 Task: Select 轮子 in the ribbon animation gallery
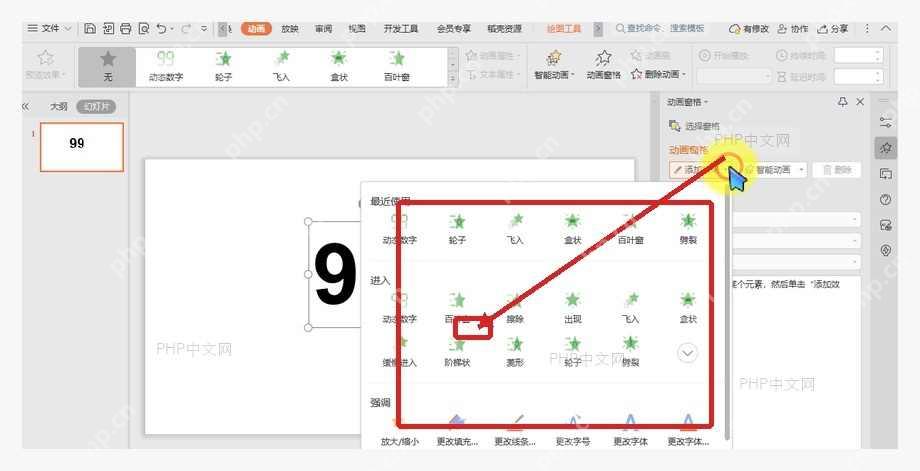coord(224,66)
